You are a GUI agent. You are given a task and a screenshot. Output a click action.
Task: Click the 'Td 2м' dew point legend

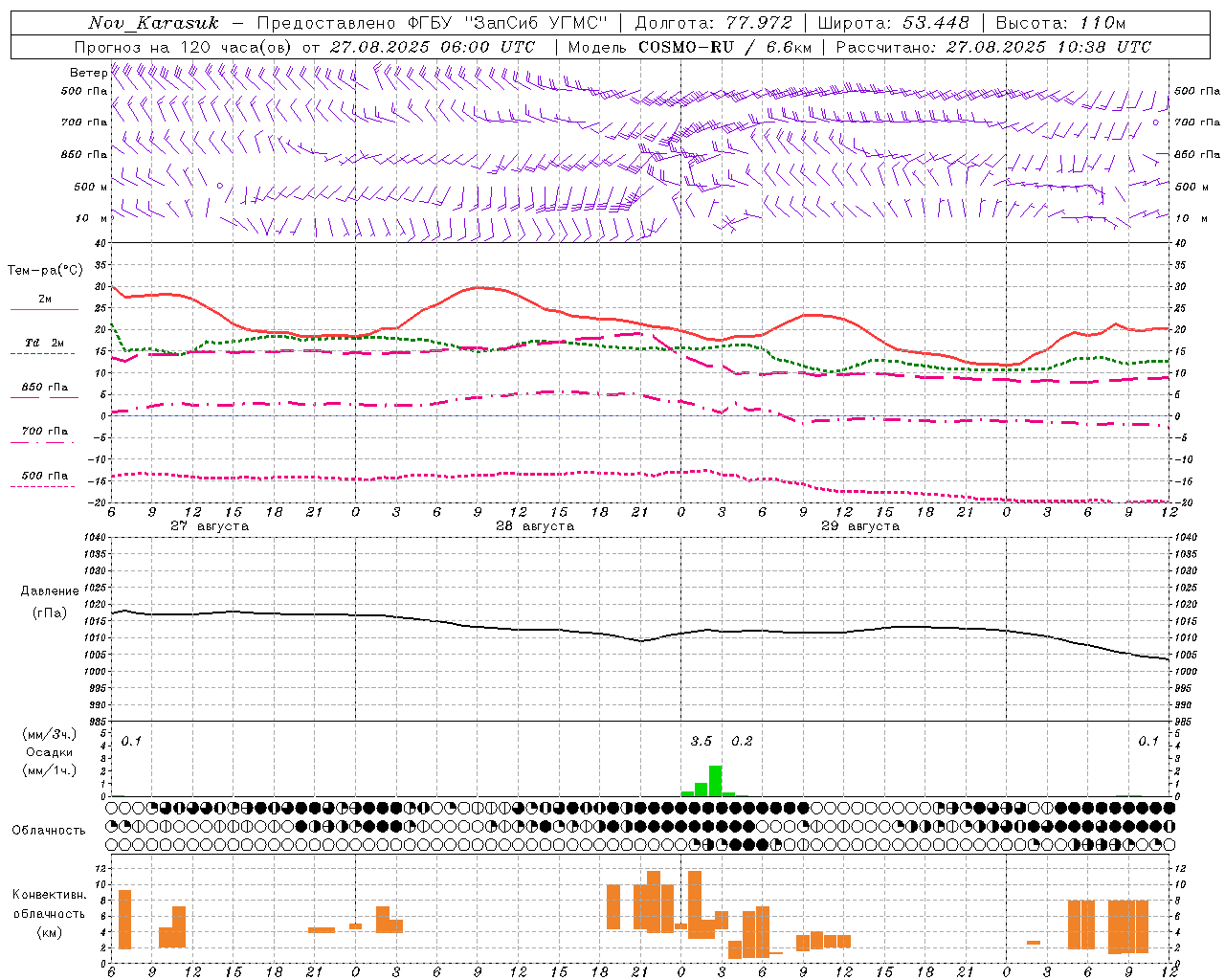44,343
